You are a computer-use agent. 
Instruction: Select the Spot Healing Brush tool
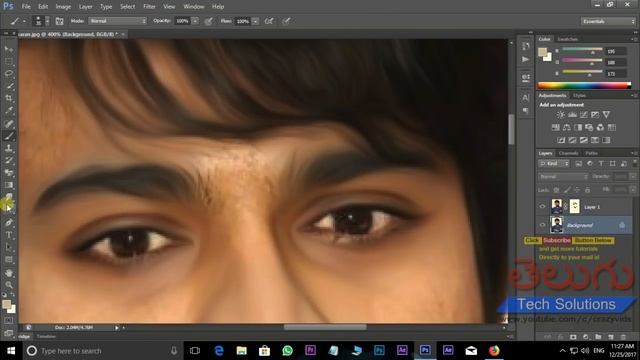[x=9, y=123]
